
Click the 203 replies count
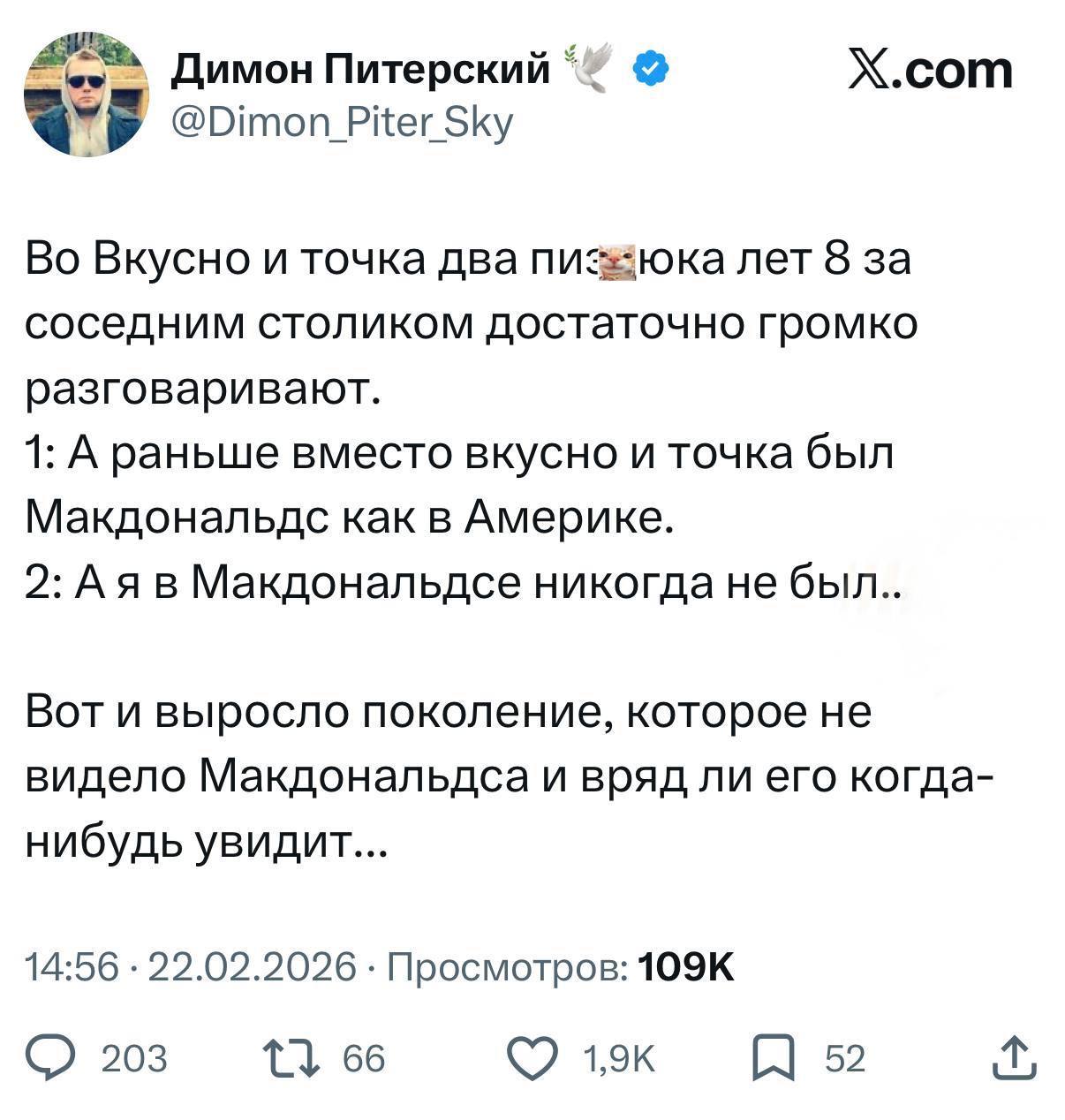[134, 1058]
